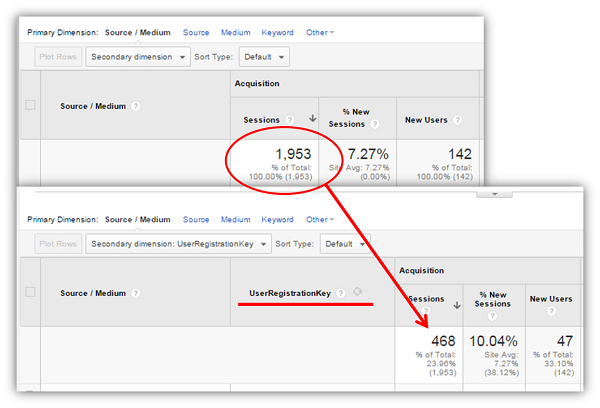The height and width of the screenshot is (408, 600).
Task: Click help icon next to Source / Medium in top table
Action: pos(135,106)
